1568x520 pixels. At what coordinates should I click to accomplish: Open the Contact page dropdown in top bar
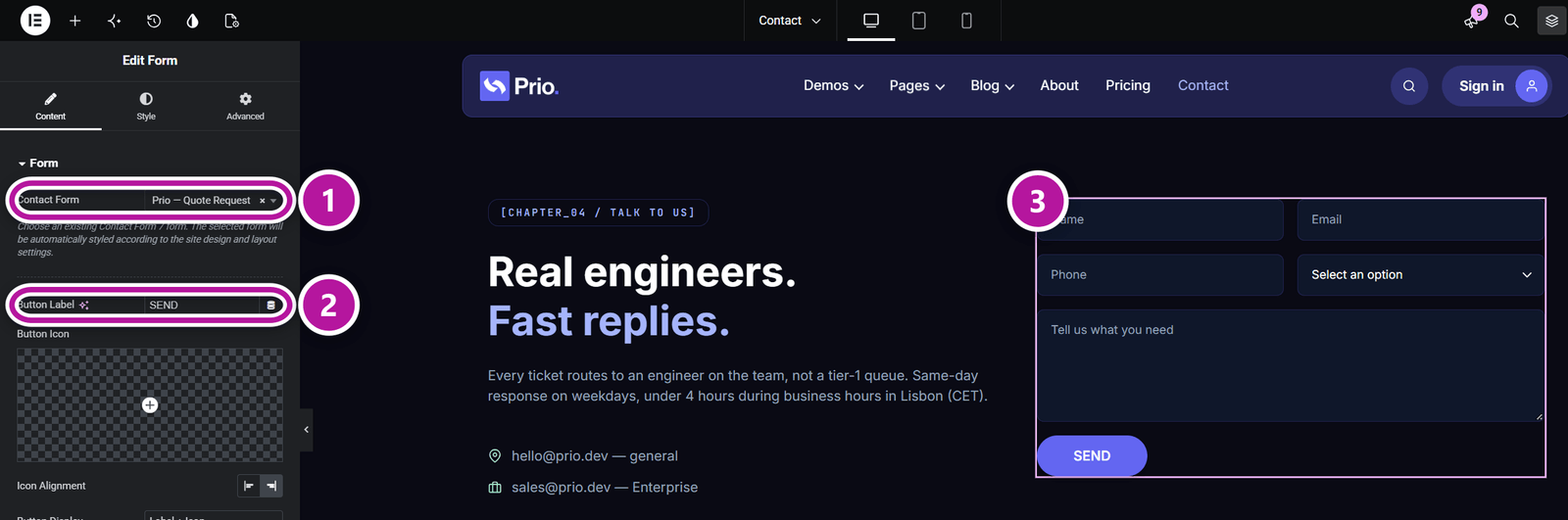[x=789, y=21]
